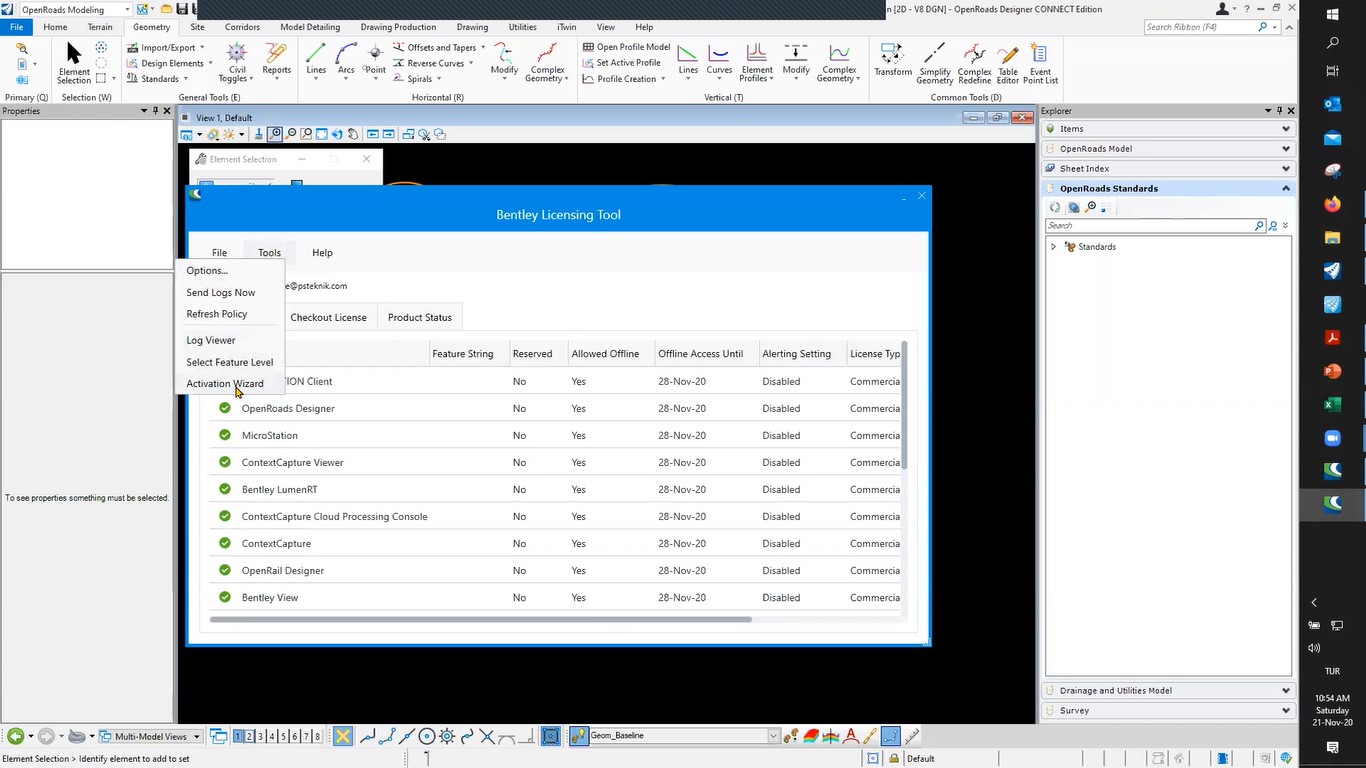Click the Simplify Geometry tool
This screenshot has height=768, width=1366.
[x=935, y=63]
